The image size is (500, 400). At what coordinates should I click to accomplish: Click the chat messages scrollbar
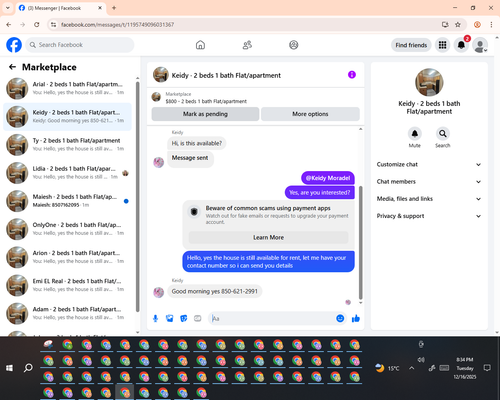(x=360, y=242)
